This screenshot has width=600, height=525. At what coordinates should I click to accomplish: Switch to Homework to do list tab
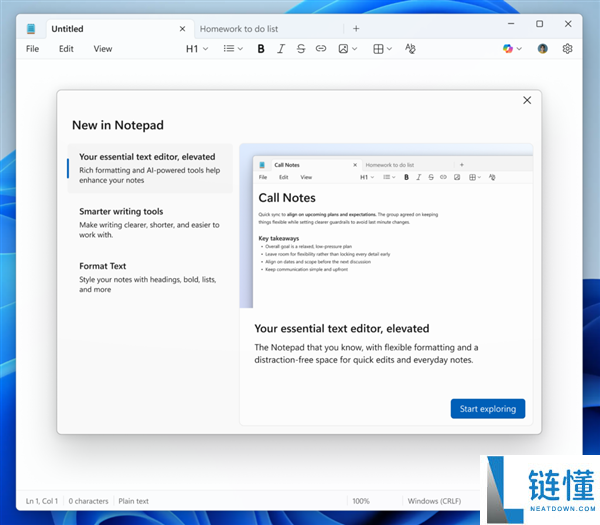coord(268,29)
